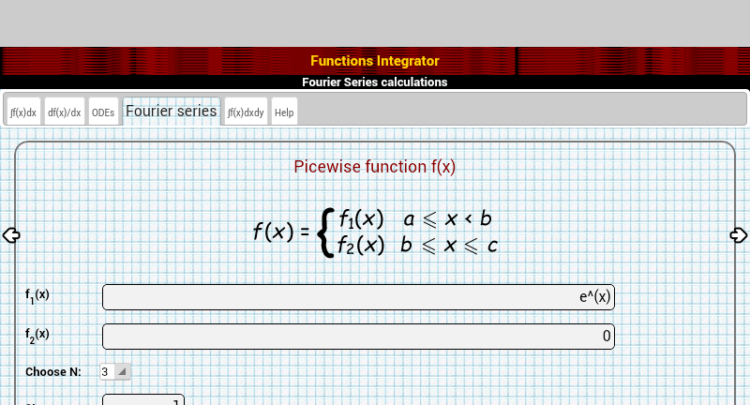Click the f2(x) field label

tap(37, 335)
